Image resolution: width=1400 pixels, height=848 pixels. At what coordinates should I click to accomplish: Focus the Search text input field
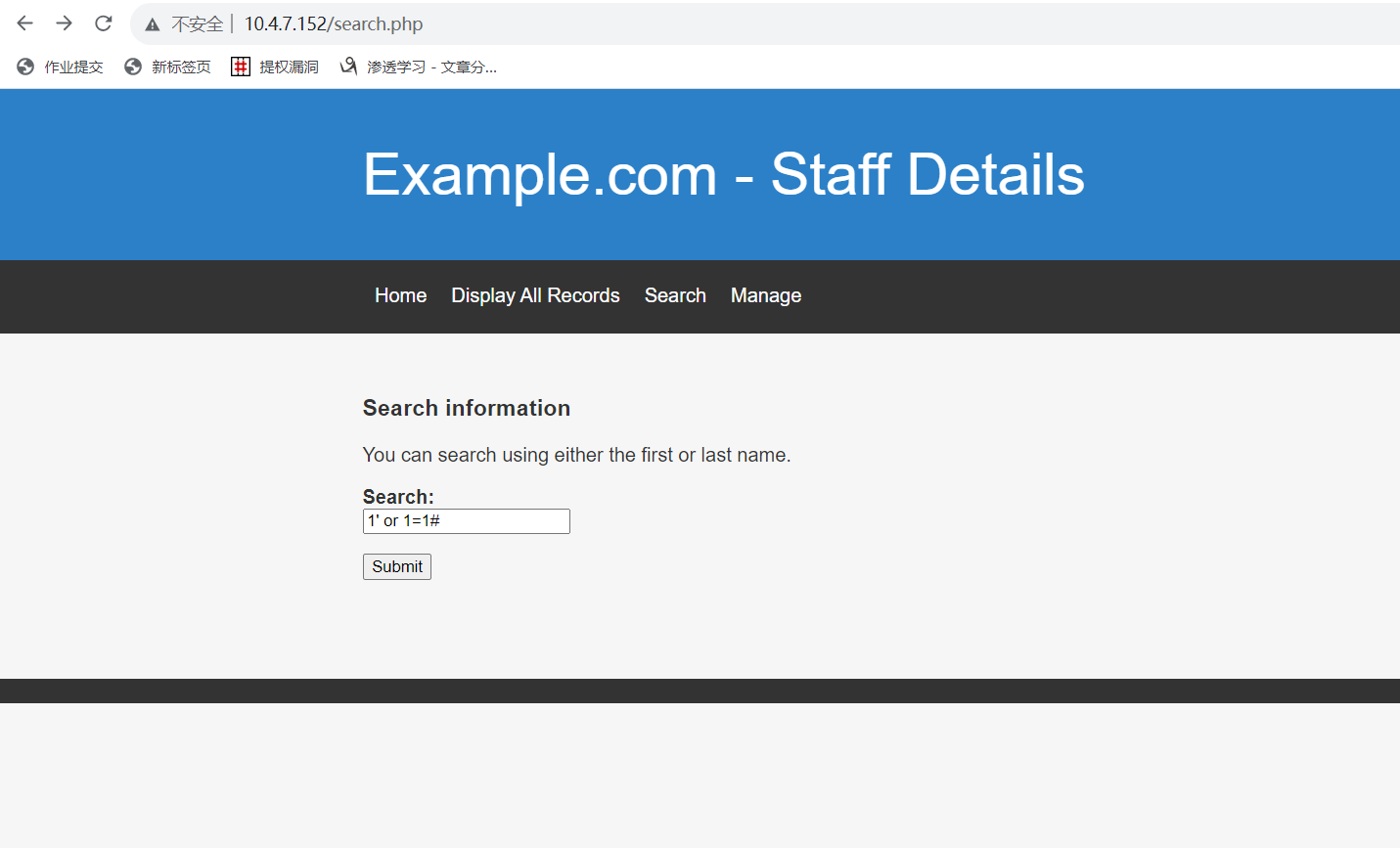467,521
